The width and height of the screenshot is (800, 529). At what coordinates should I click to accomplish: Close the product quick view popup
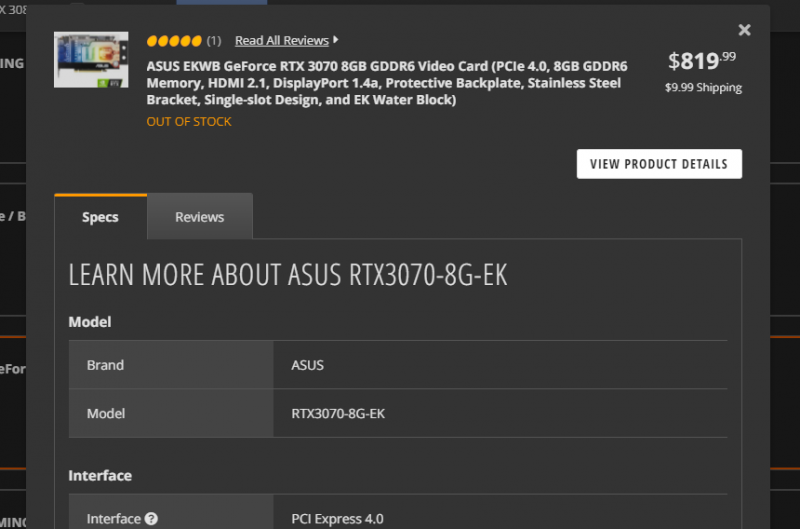tap(744, 31)
